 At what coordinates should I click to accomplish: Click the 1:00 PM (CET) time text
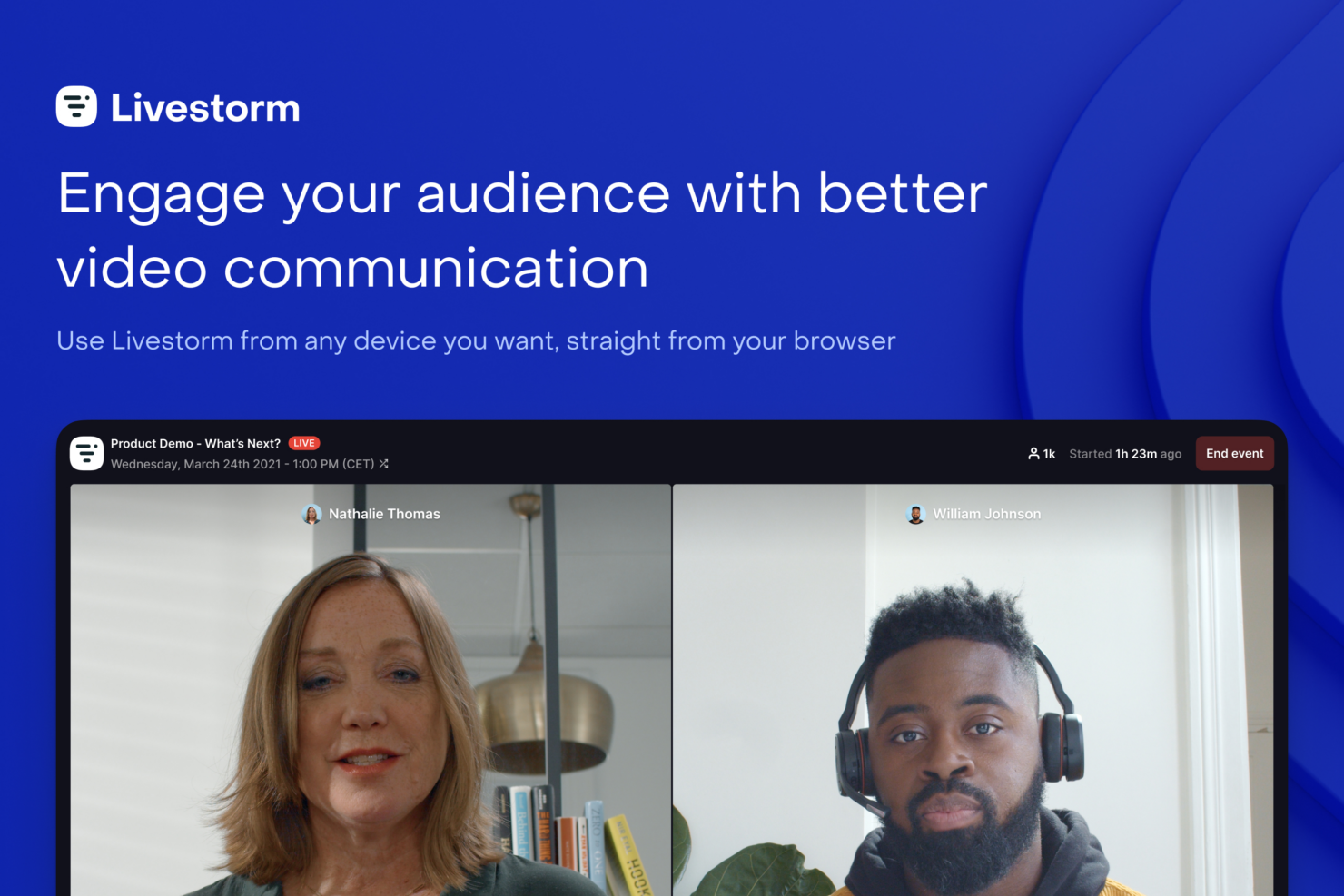click(333, 464)
